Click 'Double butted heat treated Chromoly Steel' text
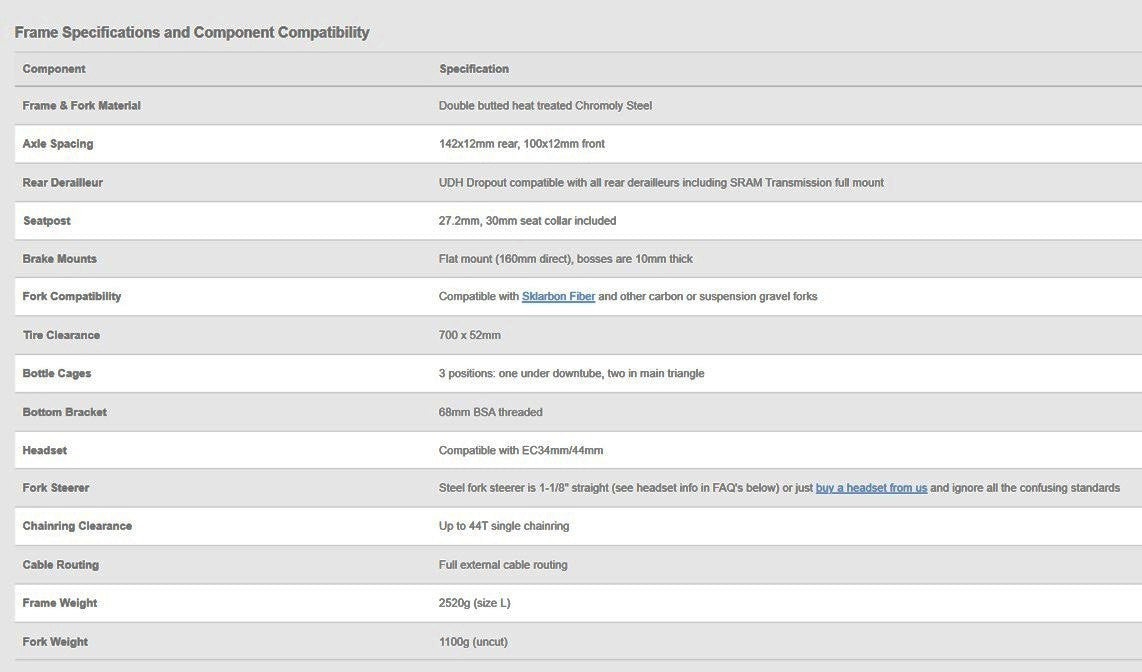The height and width of the screenshot is (672, 1142). point(546,106)
